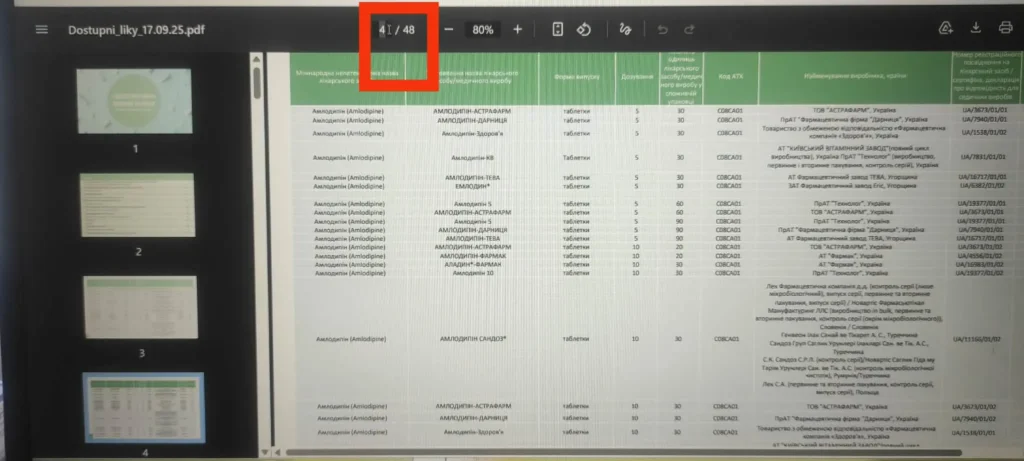This screenshot has height=461, width=1024.
Task: Toggle the sidebar hamburger menu
Action: click(41, 29)
